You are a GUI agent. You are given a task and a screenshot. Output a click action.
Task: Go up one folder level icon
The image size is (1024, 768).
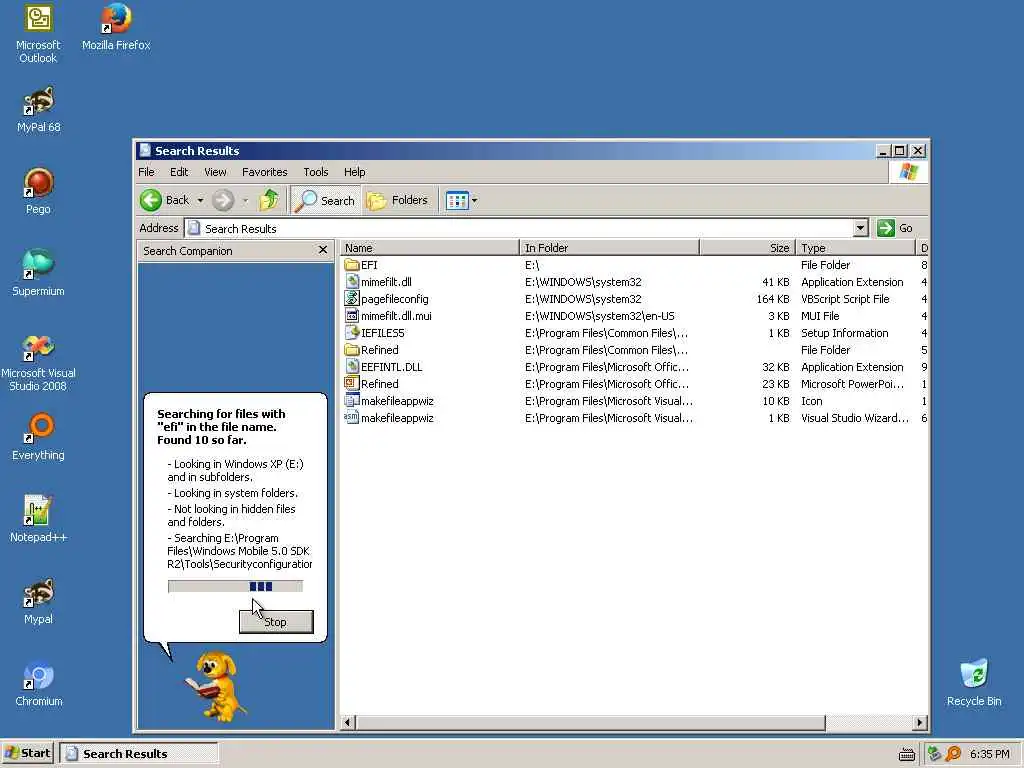[269, 200]
